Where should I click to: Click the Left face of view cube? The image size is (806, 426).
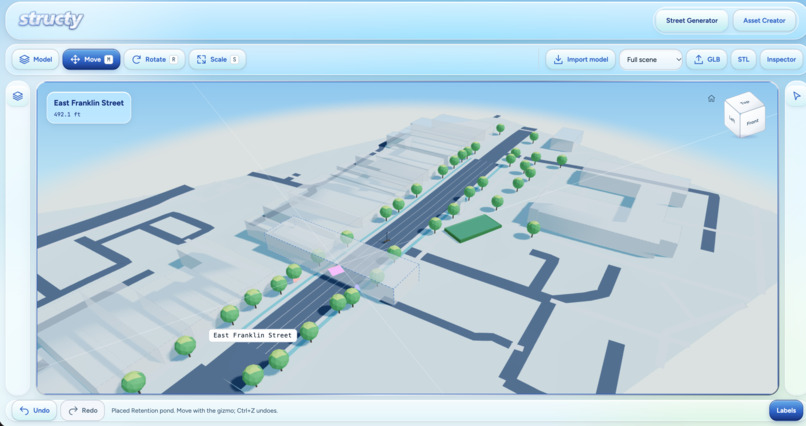click(732, 119)
